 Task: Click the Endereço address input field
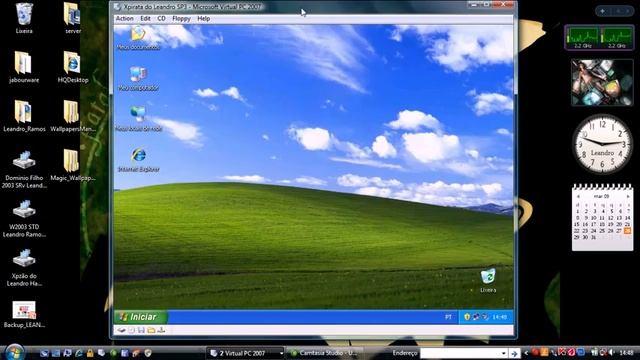coord(460,353)
